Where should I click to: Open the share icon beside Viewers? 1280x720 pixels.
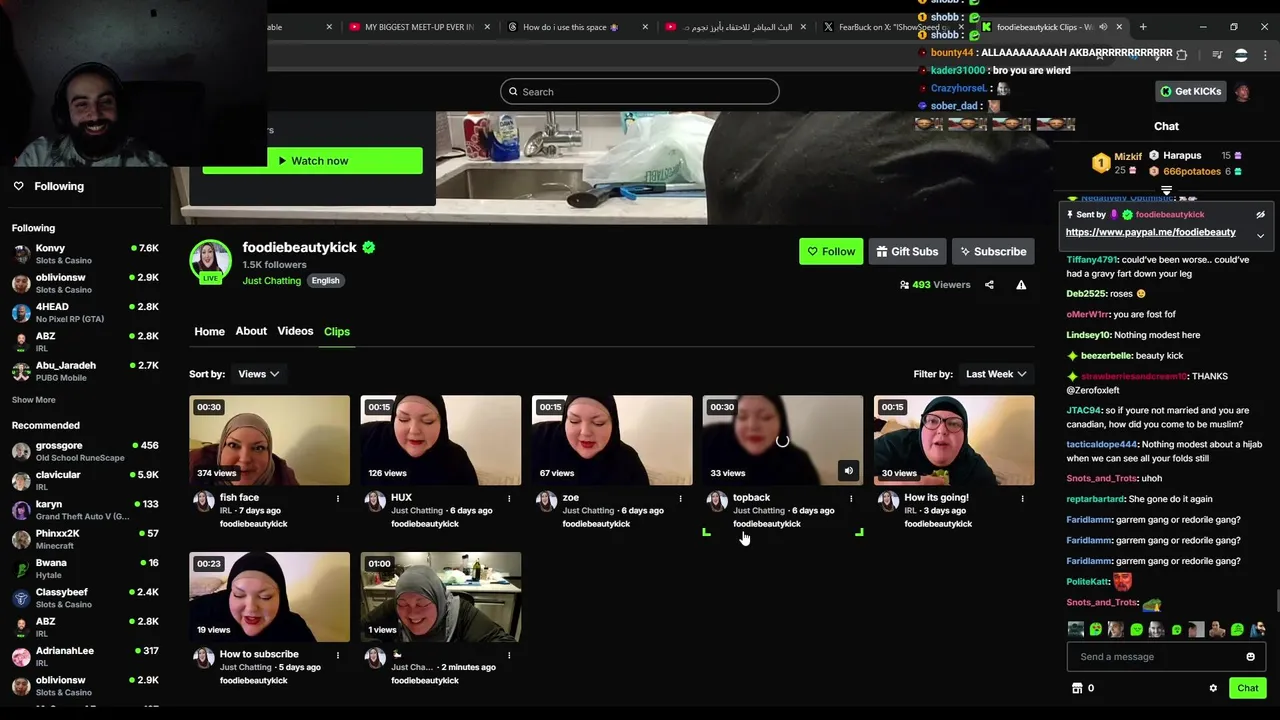989,285
